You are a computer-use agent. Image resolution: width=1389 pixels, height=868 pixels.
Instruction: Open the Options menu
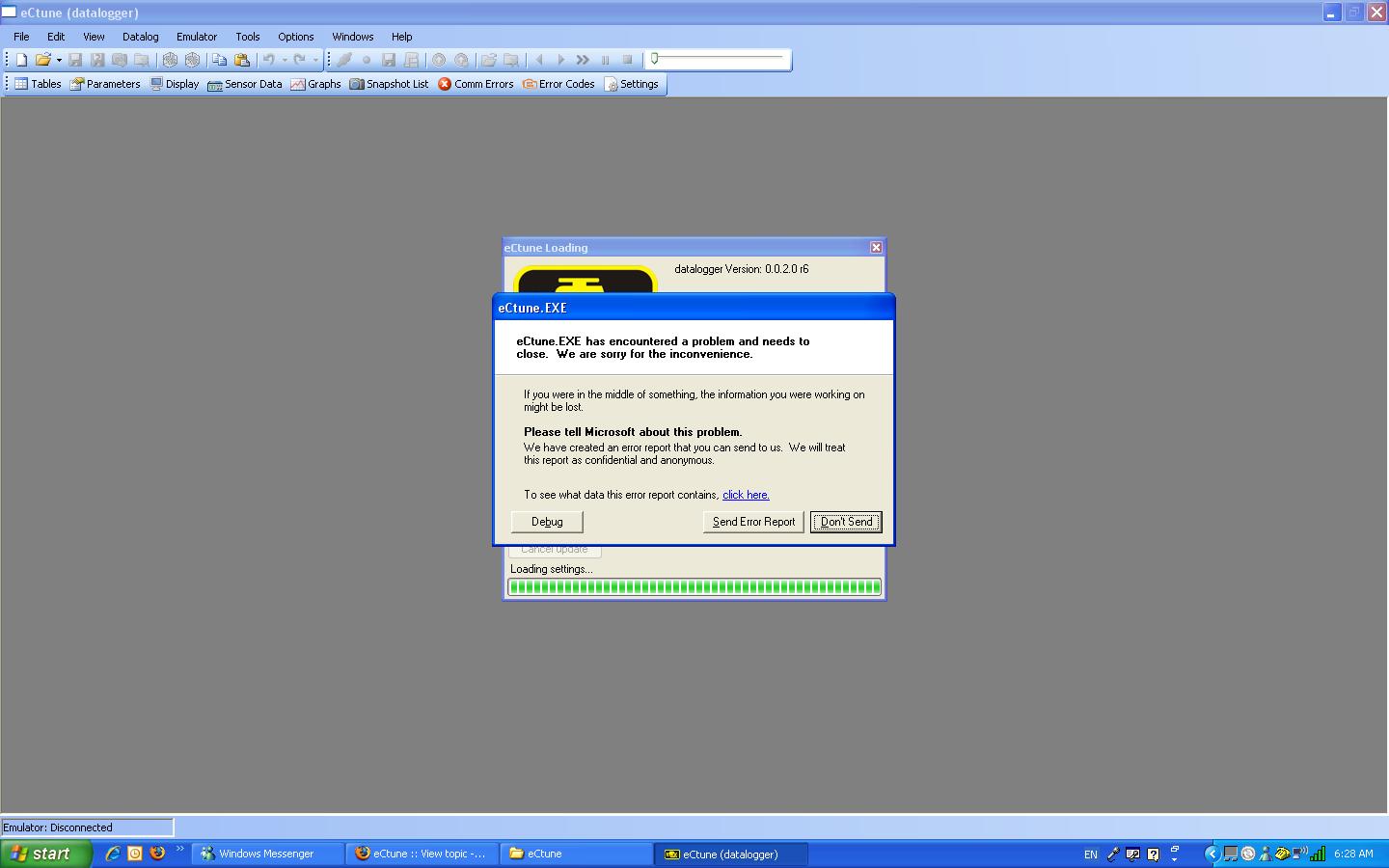pyautogui.click(x=296, y=37)
